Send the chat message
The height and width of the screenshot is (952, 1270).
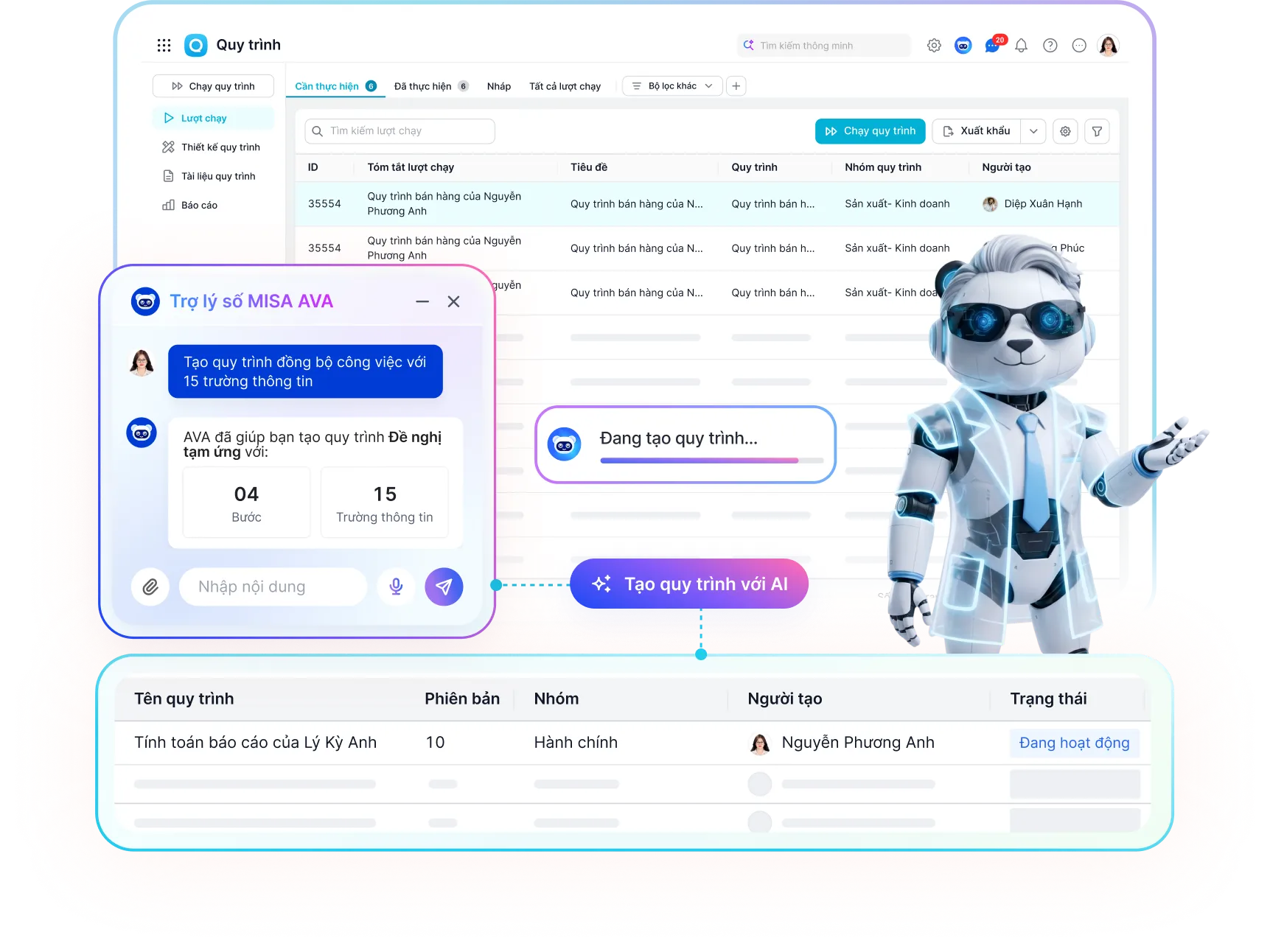(x=444, y=587)
